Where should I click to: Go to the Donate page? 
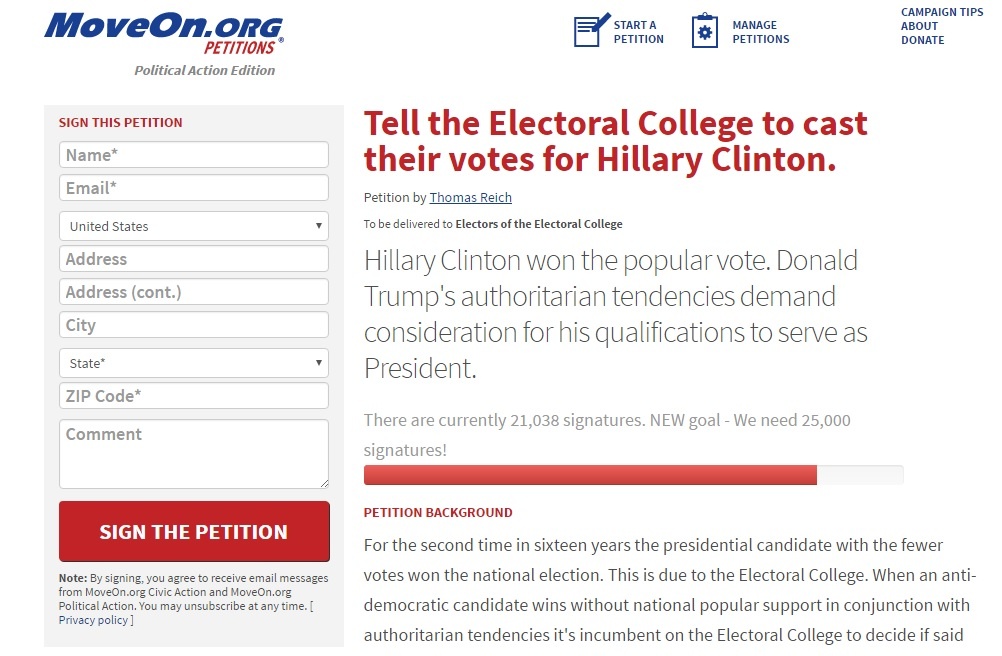point(922,40)
